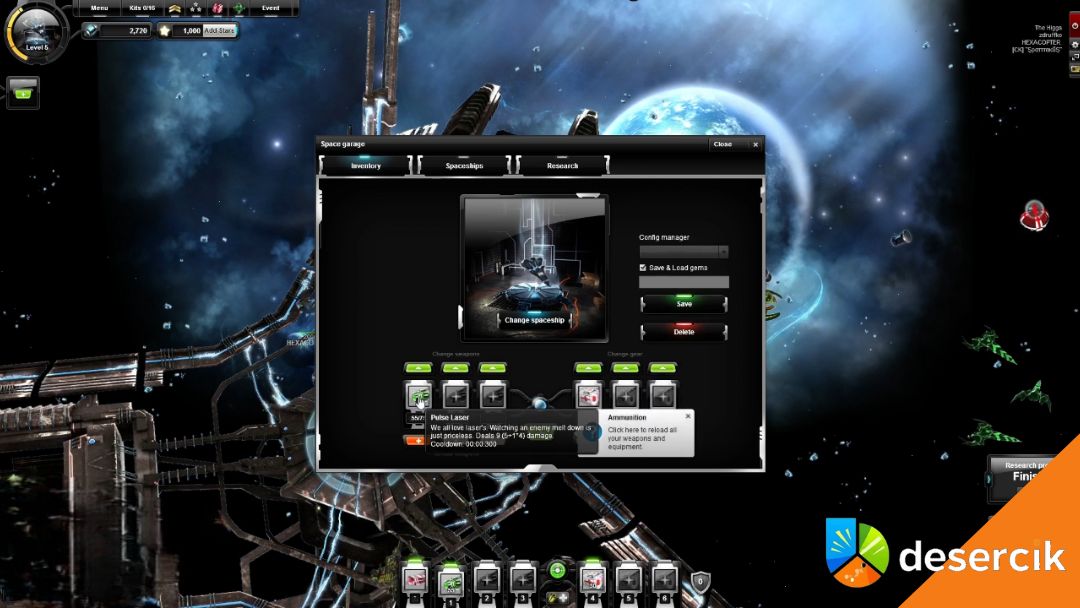Open the red gift box icon in the top bar
1080x608 pixels.
(217, 8)
